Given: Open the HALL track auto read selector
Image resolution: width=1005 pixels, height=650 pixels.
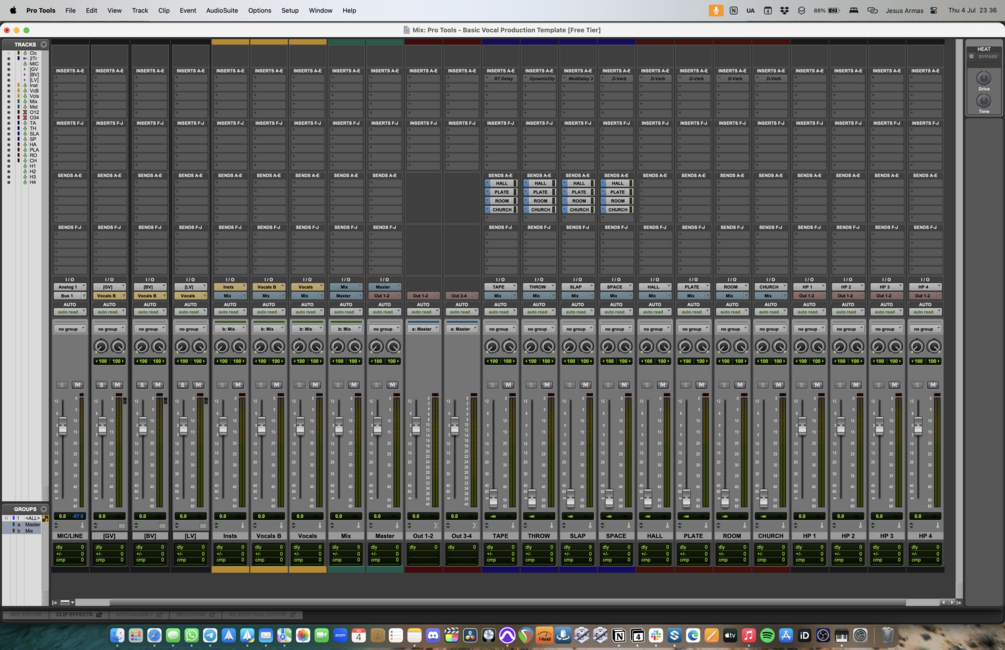Looking at the screenshot, I should coord(654,312).
